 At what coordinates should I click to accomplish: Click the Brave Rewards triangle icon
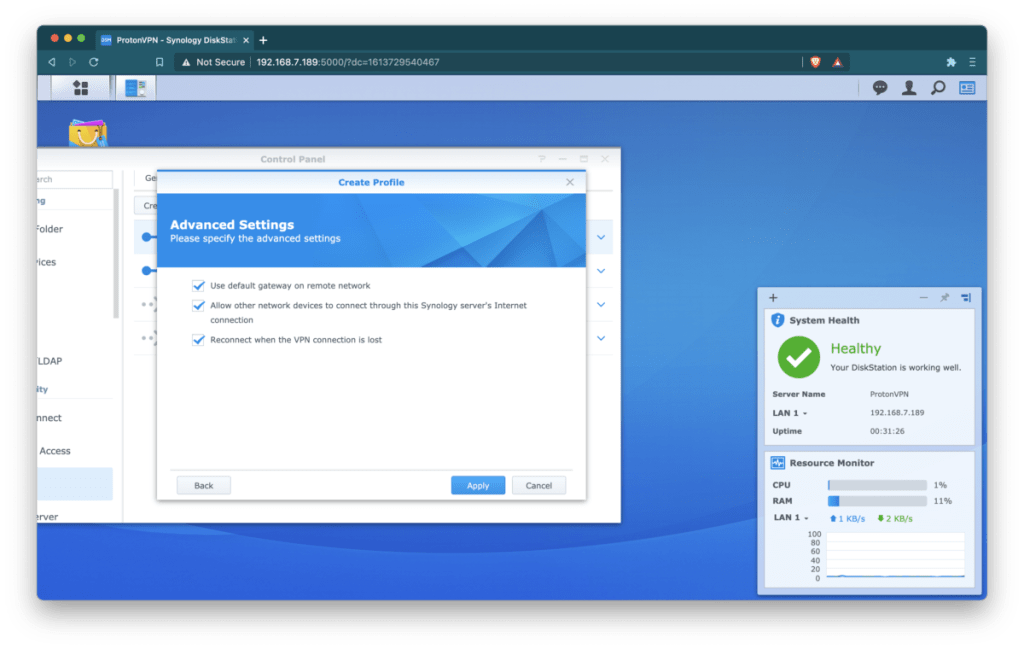click(837, 62)
